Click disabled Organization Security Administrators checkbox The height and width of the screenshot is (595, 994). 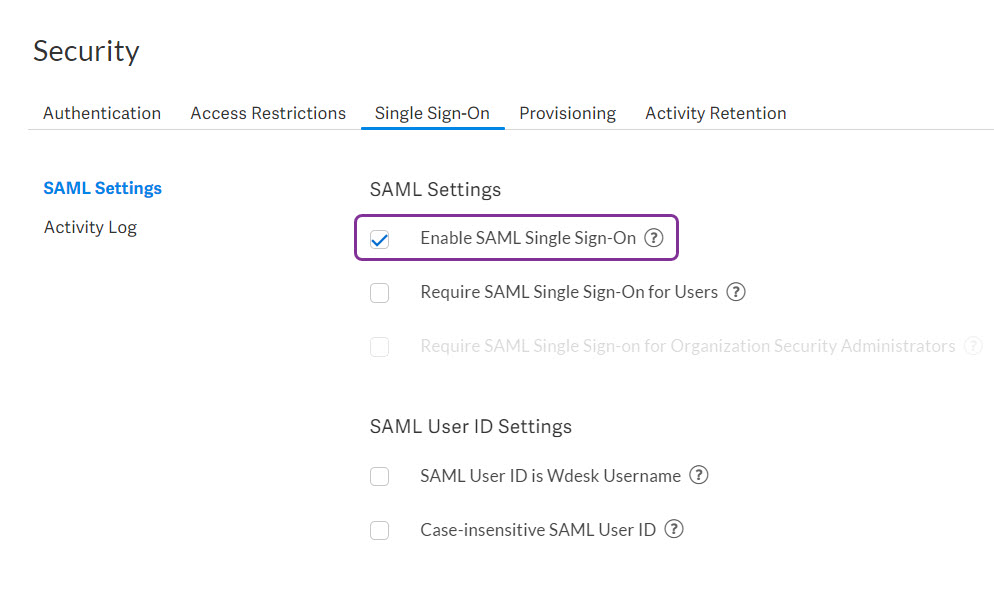[x=380, y=347]
